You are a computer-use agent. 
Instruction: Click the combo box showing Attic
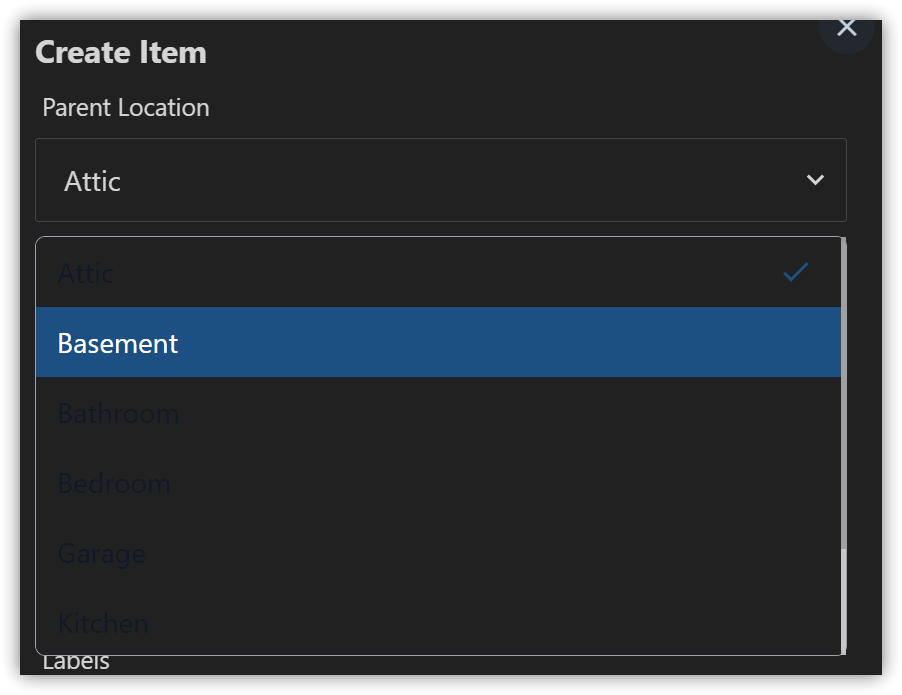[x=440, y=180]
